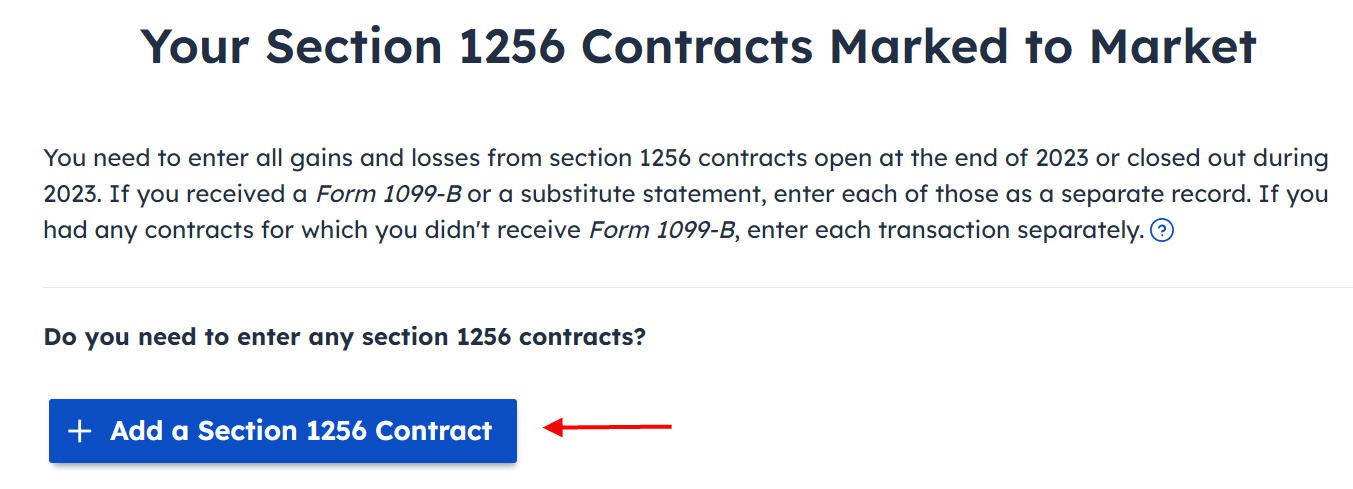
Task: Click the plus icon on the Add button
Action: [x=79, y=431]
